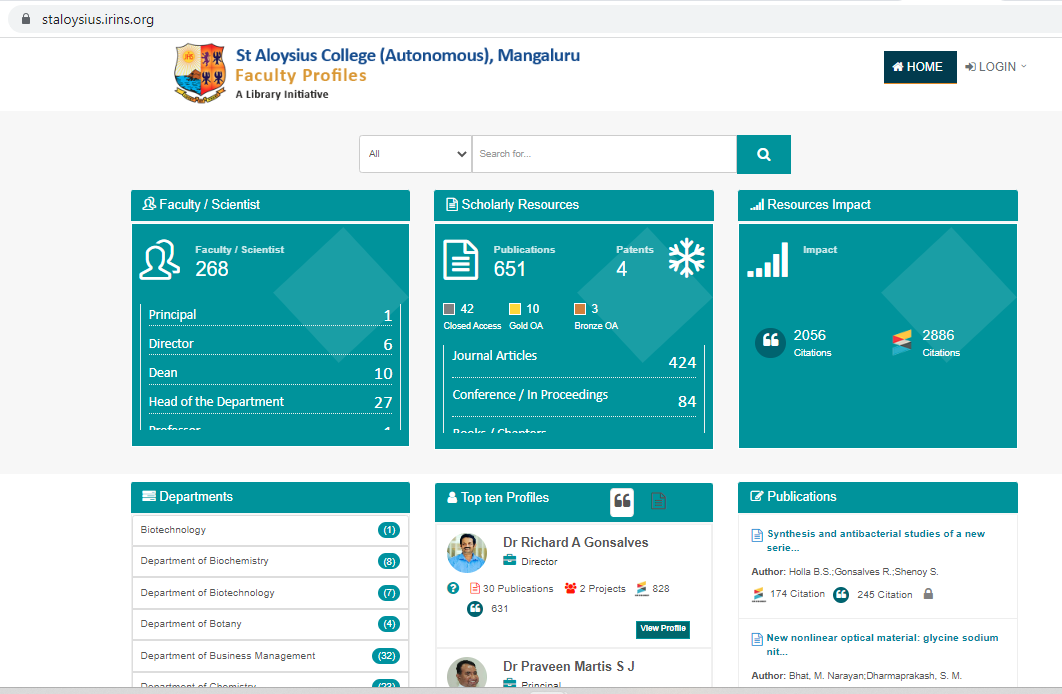The image size is (1062, 694).
Task: Click the (8) badge for Biochemistry
Action: (389, 561)
